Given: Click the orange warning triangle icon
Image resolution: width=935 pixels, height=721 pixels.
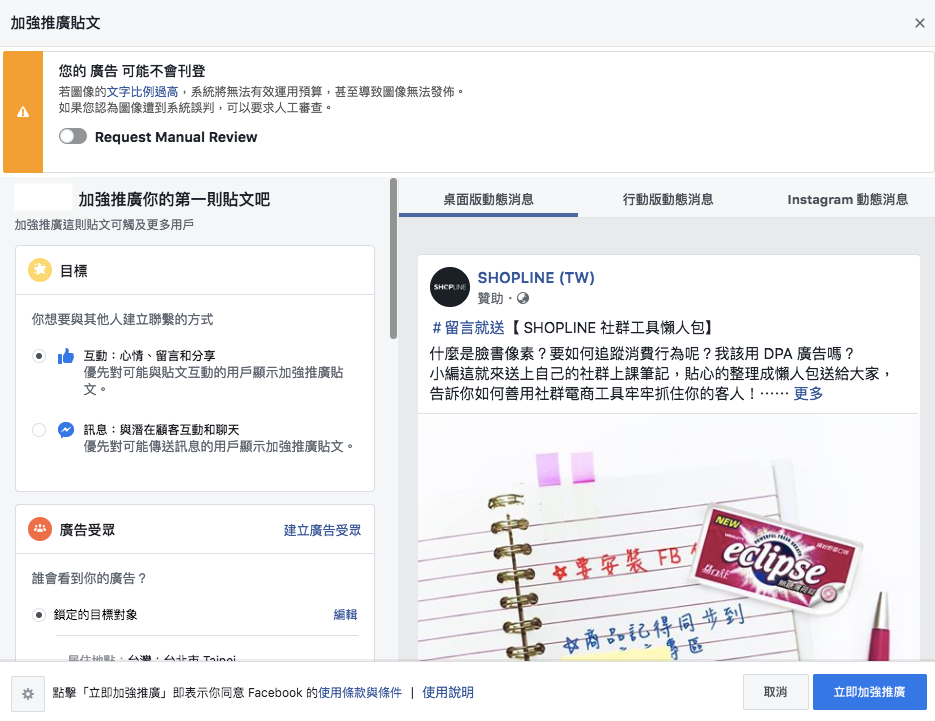Looking at the screenshot, I should click(23, 112).
